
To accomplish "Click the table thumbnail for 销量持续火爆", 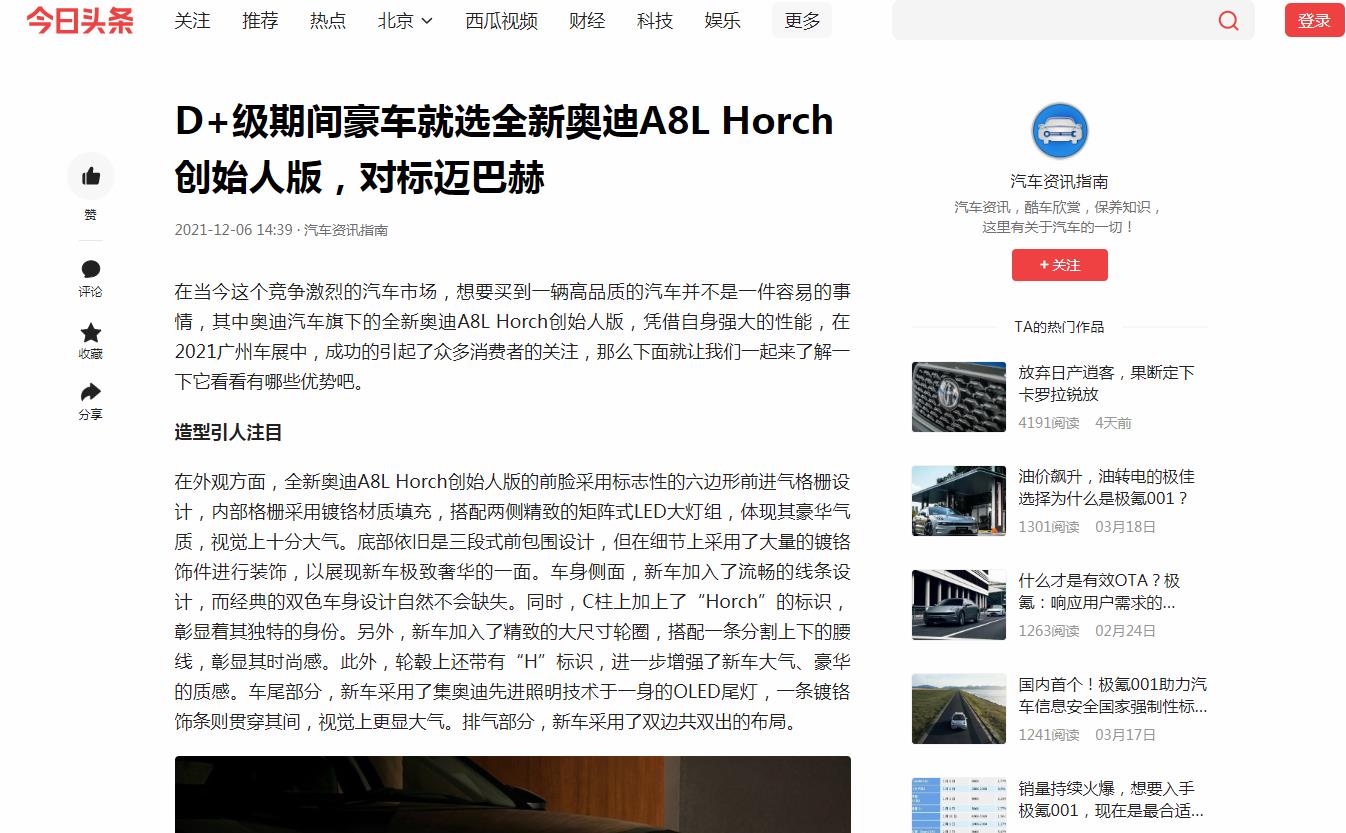I will pyautogui.click(x=959, y=805).
